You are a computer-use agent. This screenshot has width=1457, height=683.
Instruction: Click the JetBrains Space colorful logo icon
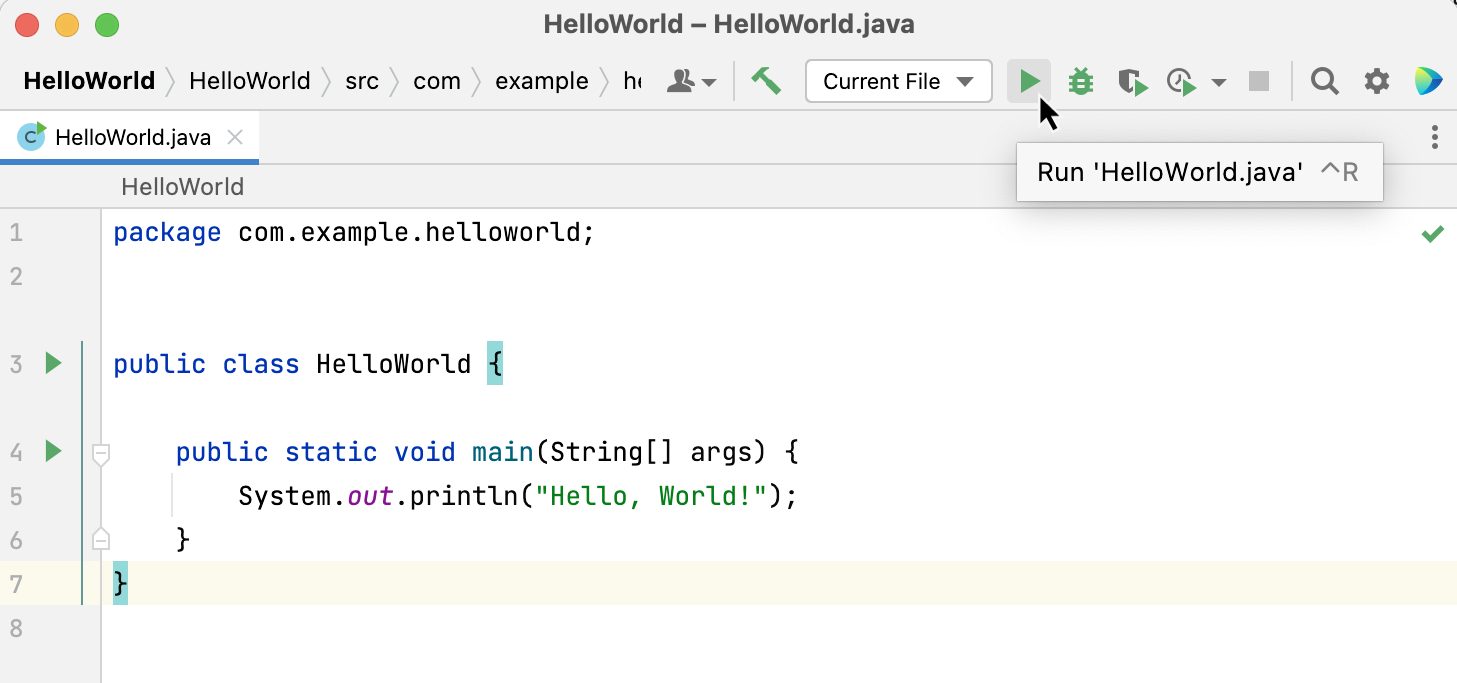(x=1429, y=81)
